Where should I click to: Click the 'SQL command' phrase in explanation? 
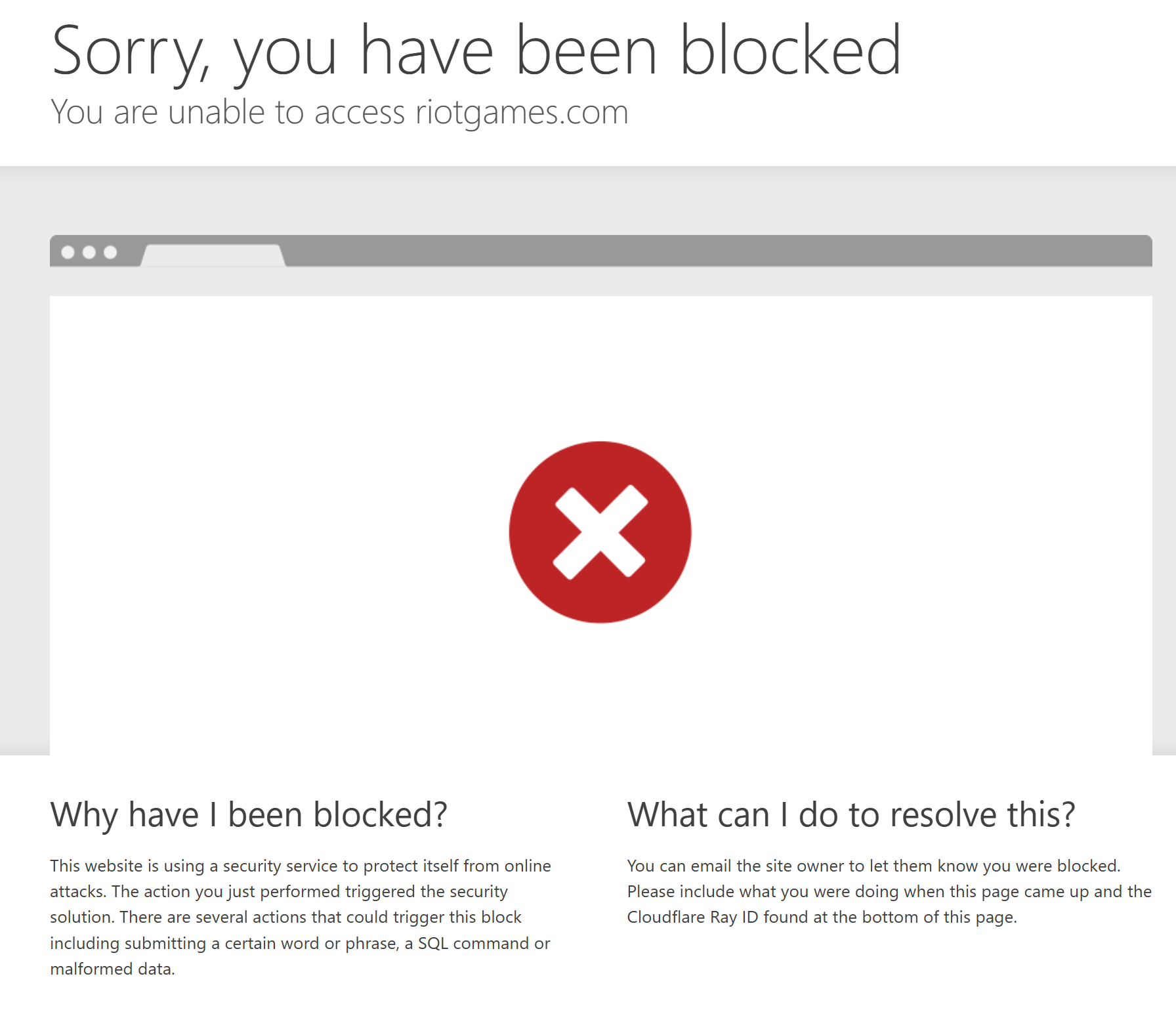click(x=474, y=943)
